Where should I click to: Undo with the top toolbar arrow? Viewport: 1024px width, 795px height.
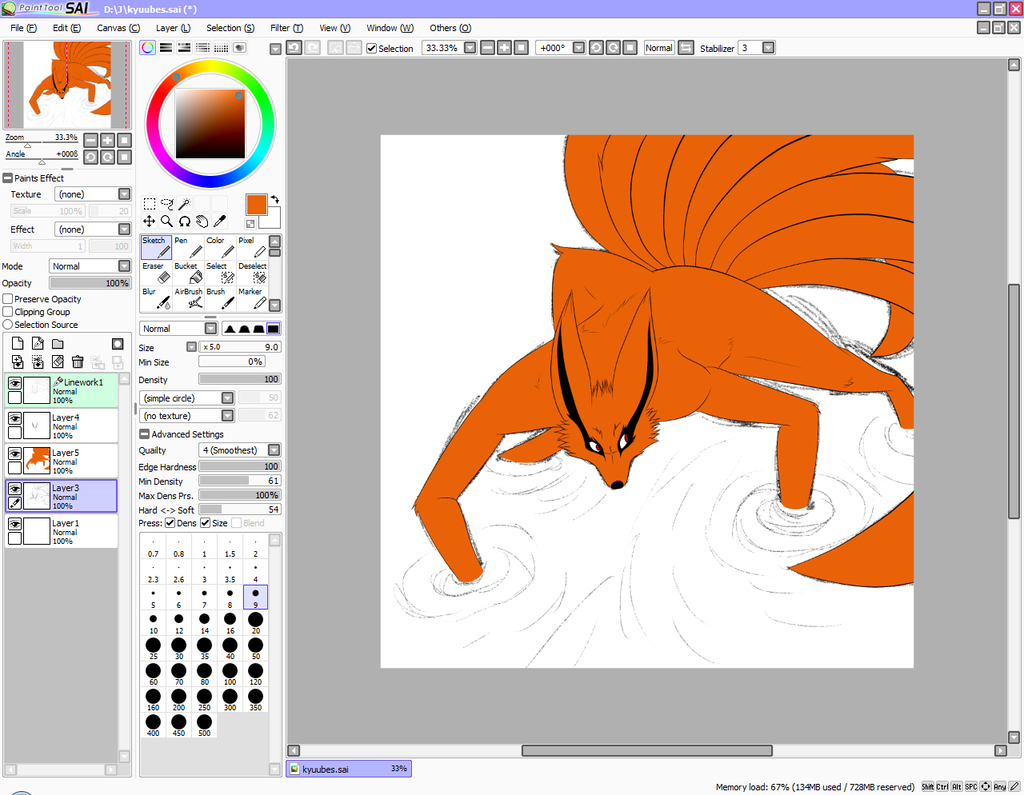point(294,48)
